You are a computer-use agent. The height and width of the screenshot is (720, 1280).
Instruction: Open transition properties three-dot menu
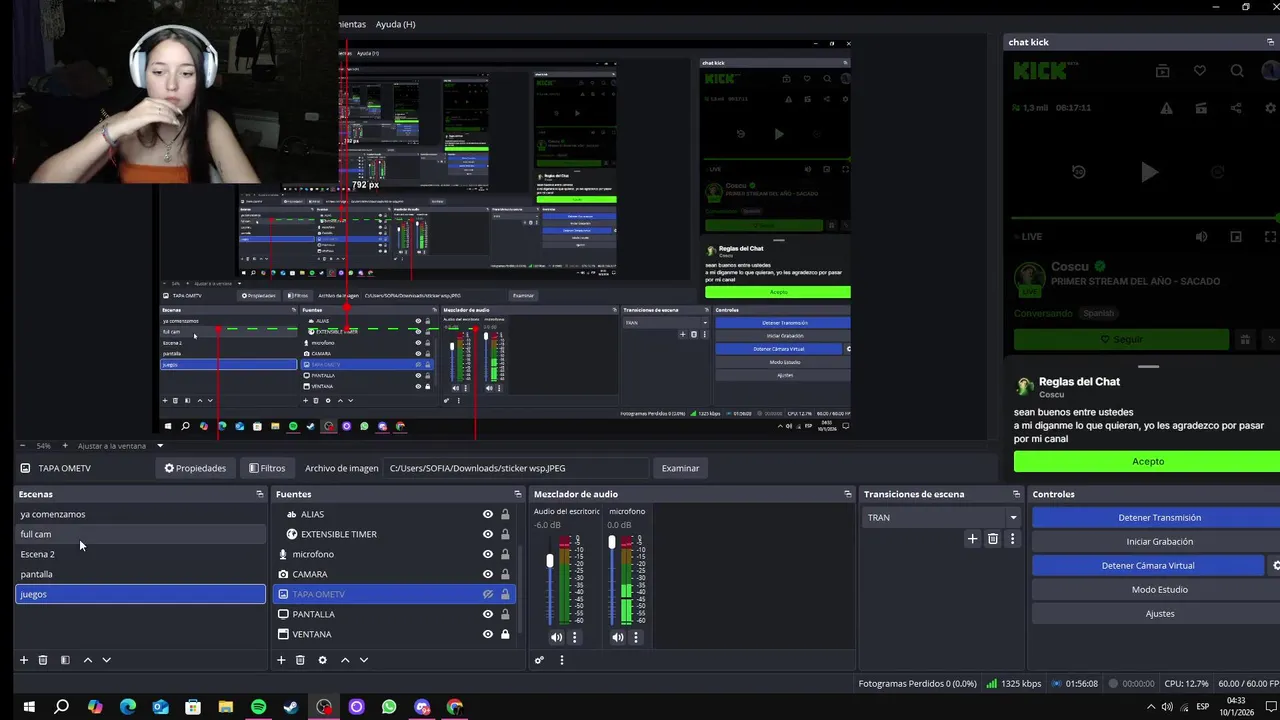(x=1012, y=539)
